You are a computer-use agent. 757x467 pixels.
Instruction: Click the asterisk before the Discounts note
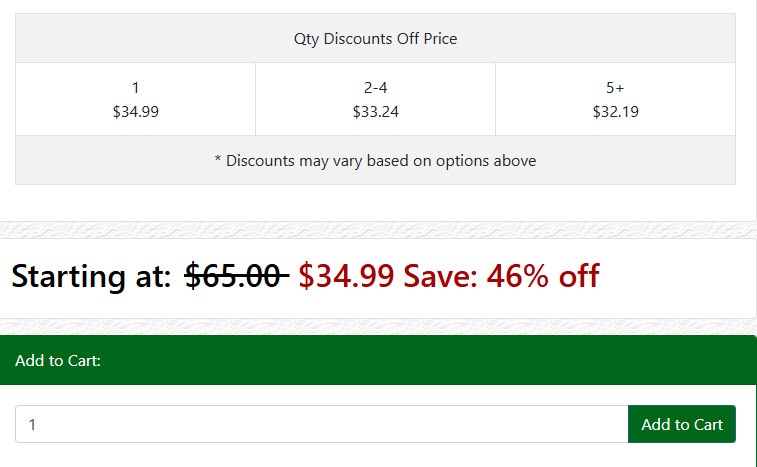[x=218, y=158]
